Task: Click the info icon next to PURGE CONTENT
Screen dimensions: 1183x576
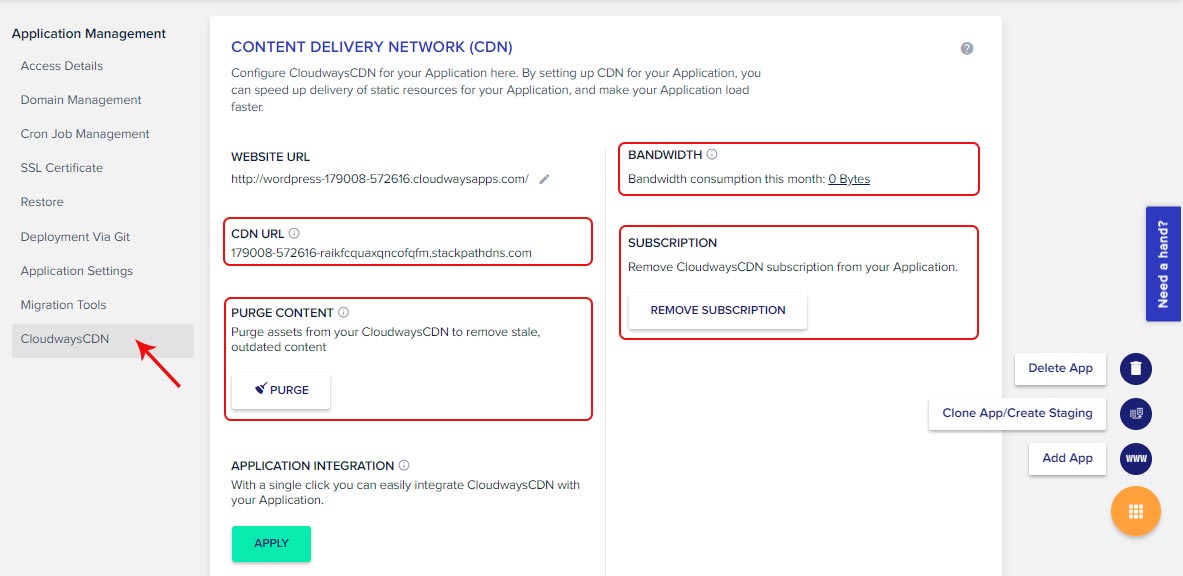Action: click(x=345, y=312)
